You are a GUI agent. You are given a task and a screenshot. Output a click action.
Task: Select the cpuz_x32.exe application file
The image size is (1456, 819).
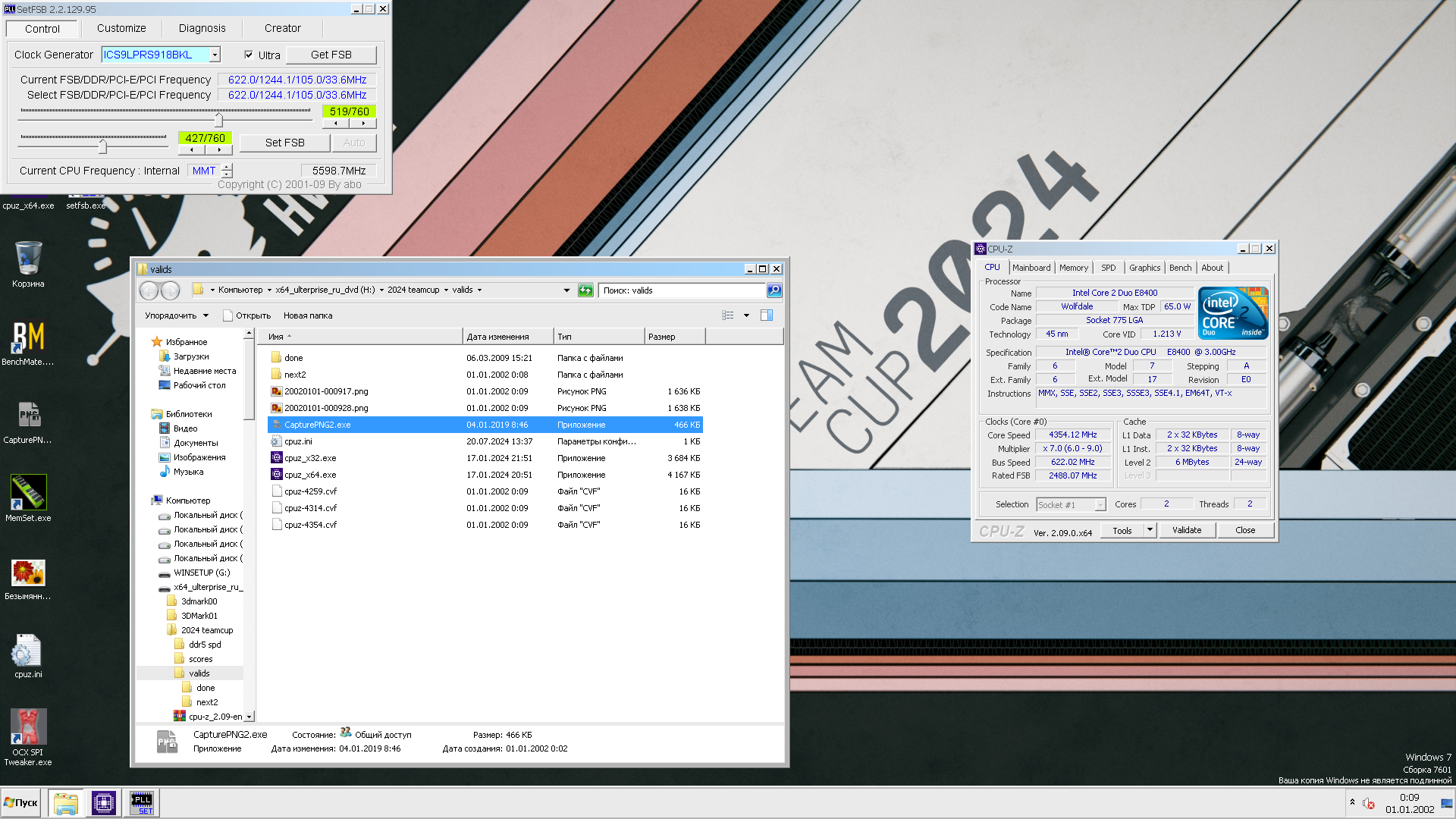coord(310,458)
